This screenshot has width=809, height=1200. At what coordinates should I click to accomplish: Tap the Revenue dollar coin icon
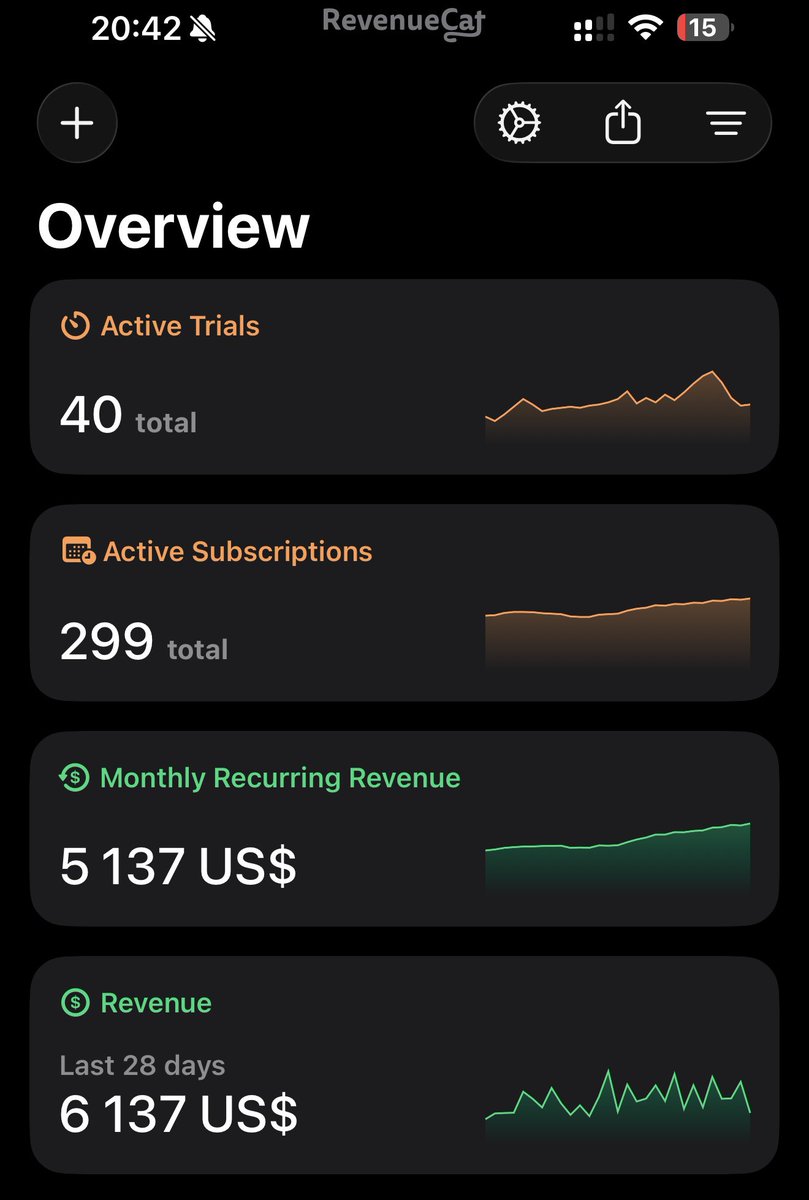tap(75, 1003)
